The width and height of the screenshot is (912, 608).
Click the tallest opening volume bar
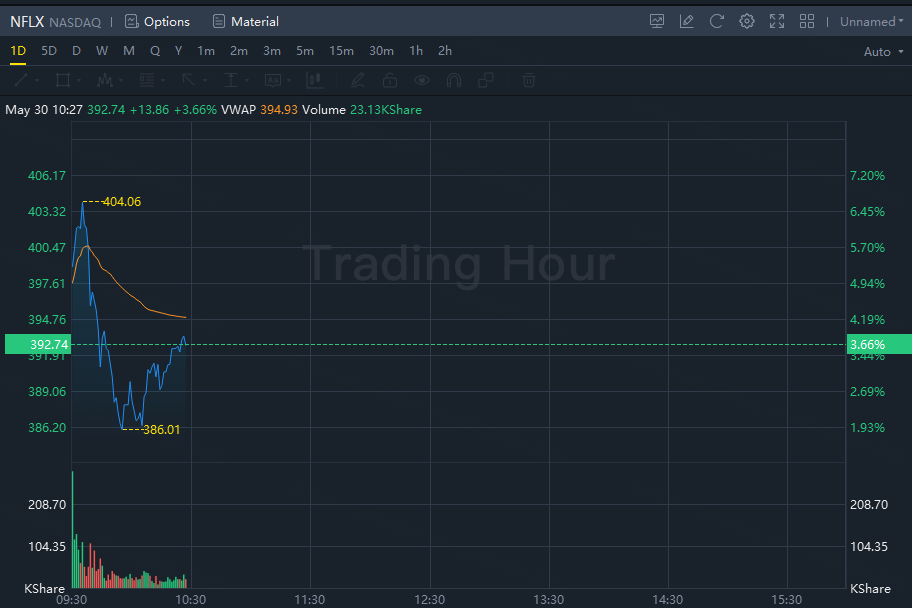click(x=73, y=529)
